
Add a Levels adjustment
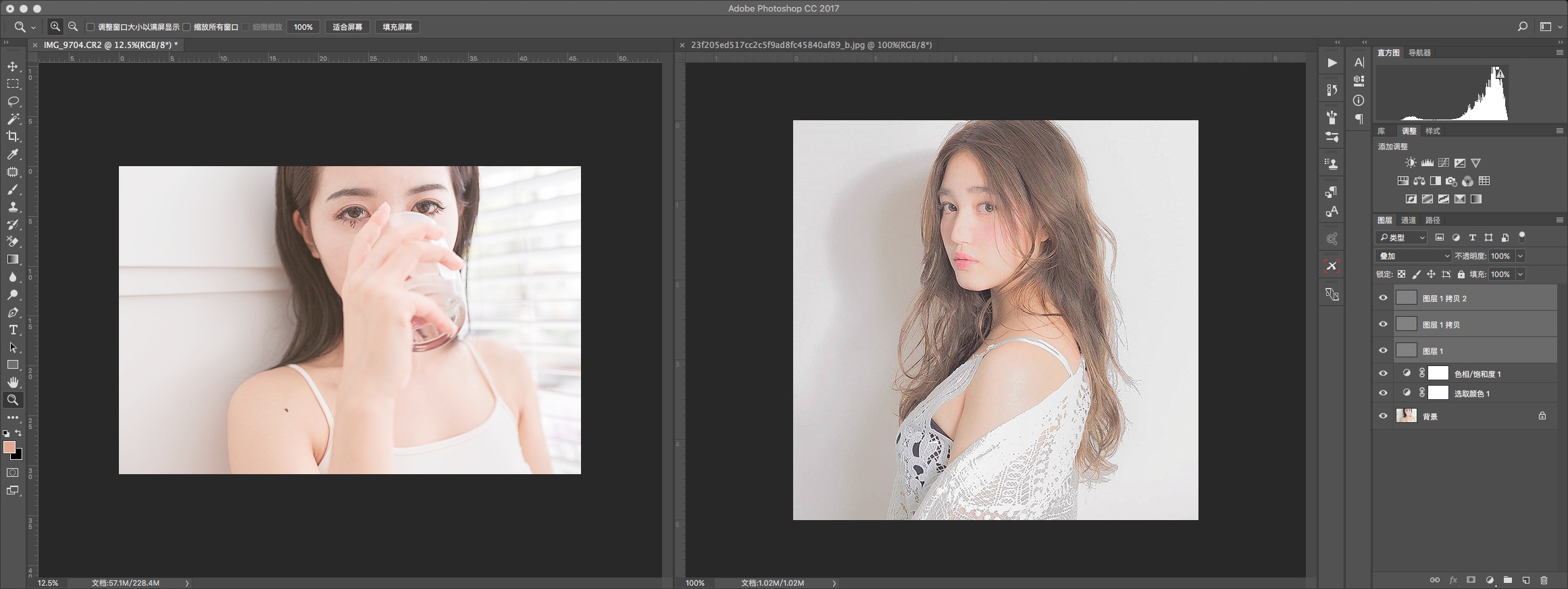(1427, 163)
